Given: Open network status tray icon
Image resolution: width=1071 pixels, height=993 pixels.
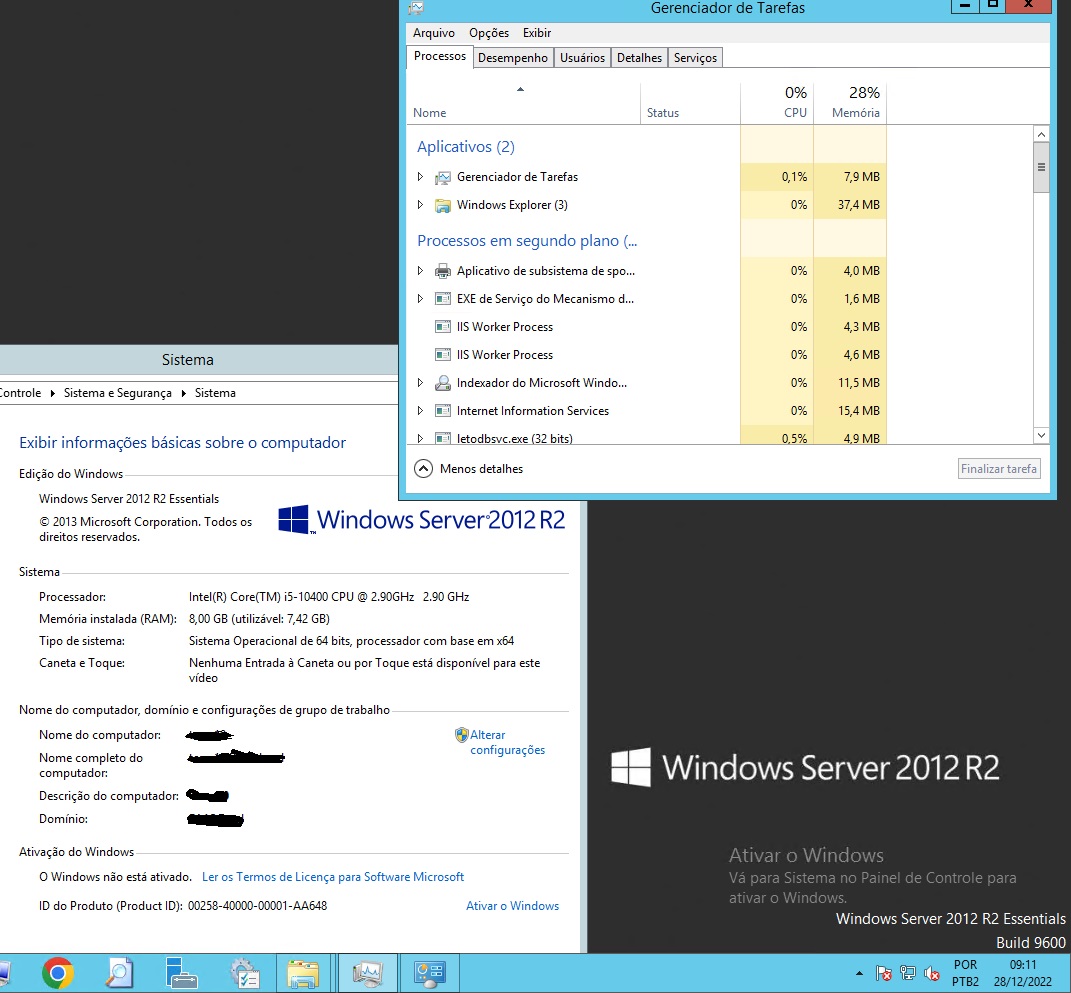Looking at the screenshot, I should (908, 973).
